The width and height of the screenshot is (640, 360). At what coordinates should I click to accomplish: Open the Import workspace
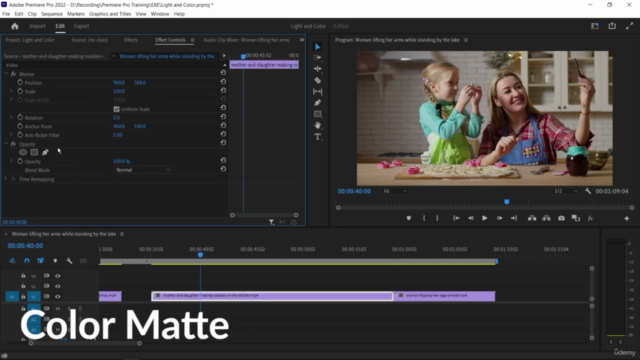37,26
